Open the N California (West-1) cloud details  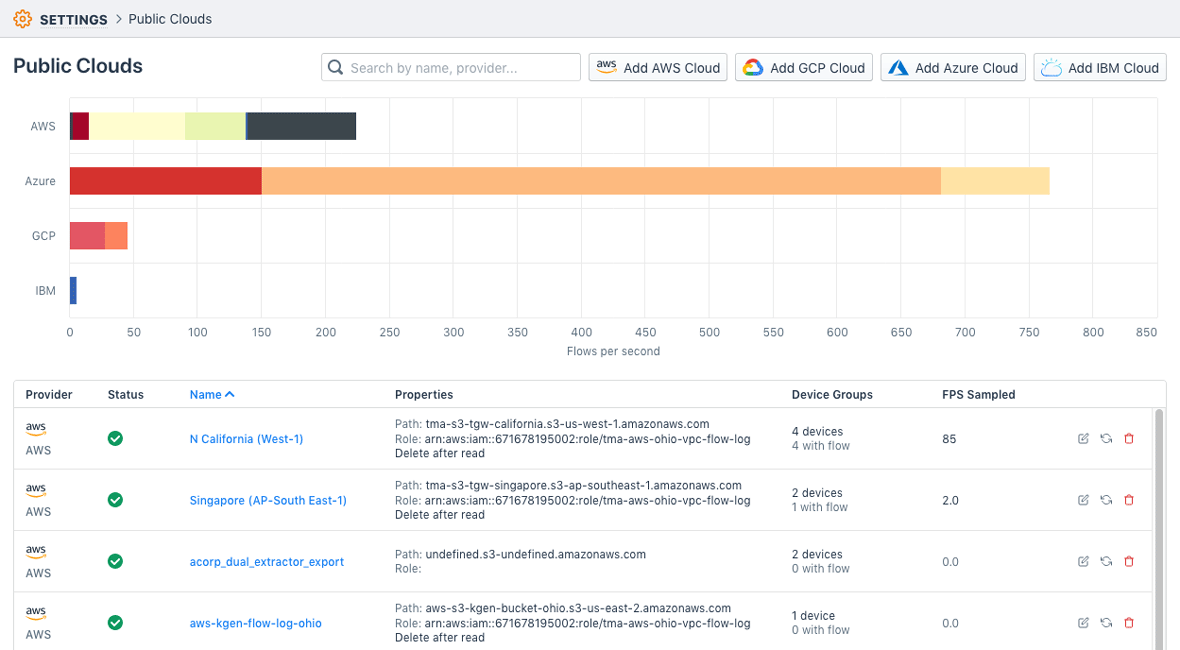246,438
